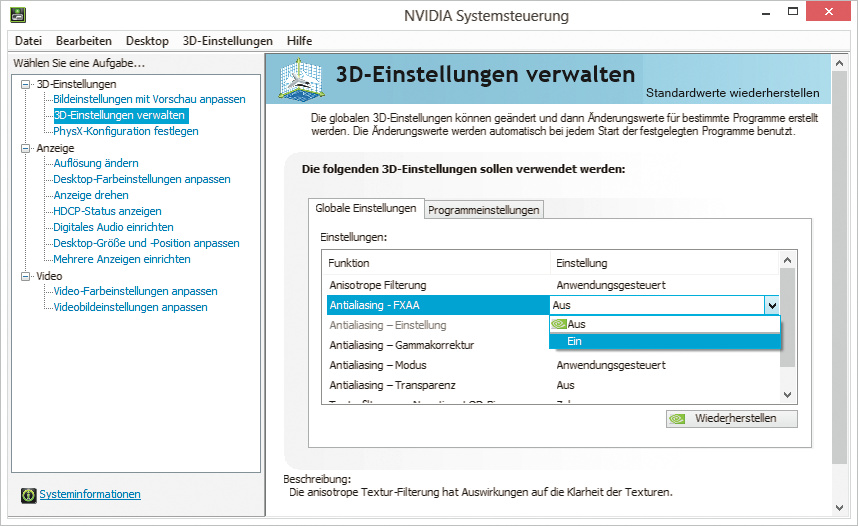
Task: Open the Systeminformationen link
Action: click(x=90, y=494)
